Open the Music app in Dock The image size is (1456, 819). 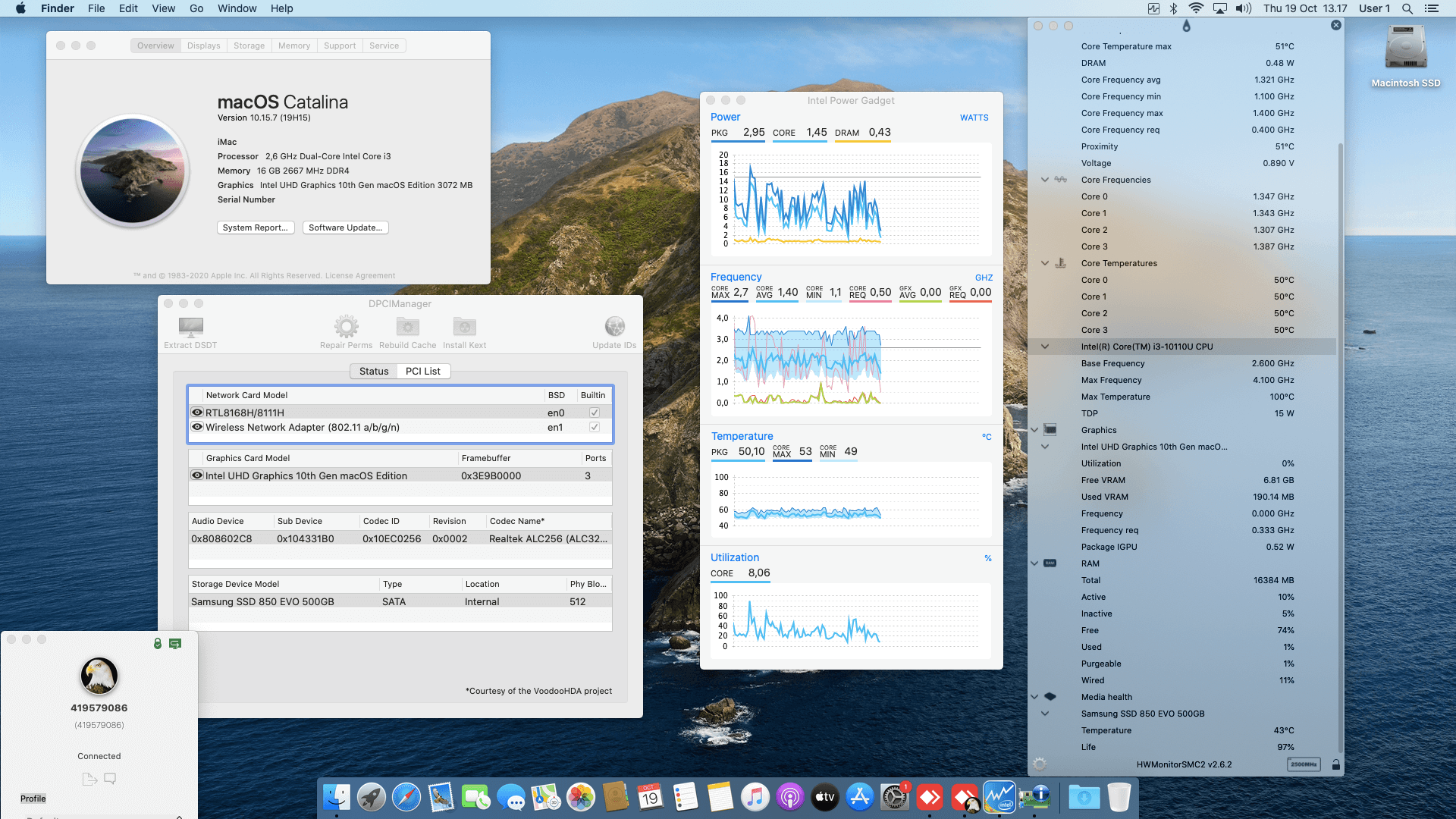pyautogui.click(x=755, y=798)
